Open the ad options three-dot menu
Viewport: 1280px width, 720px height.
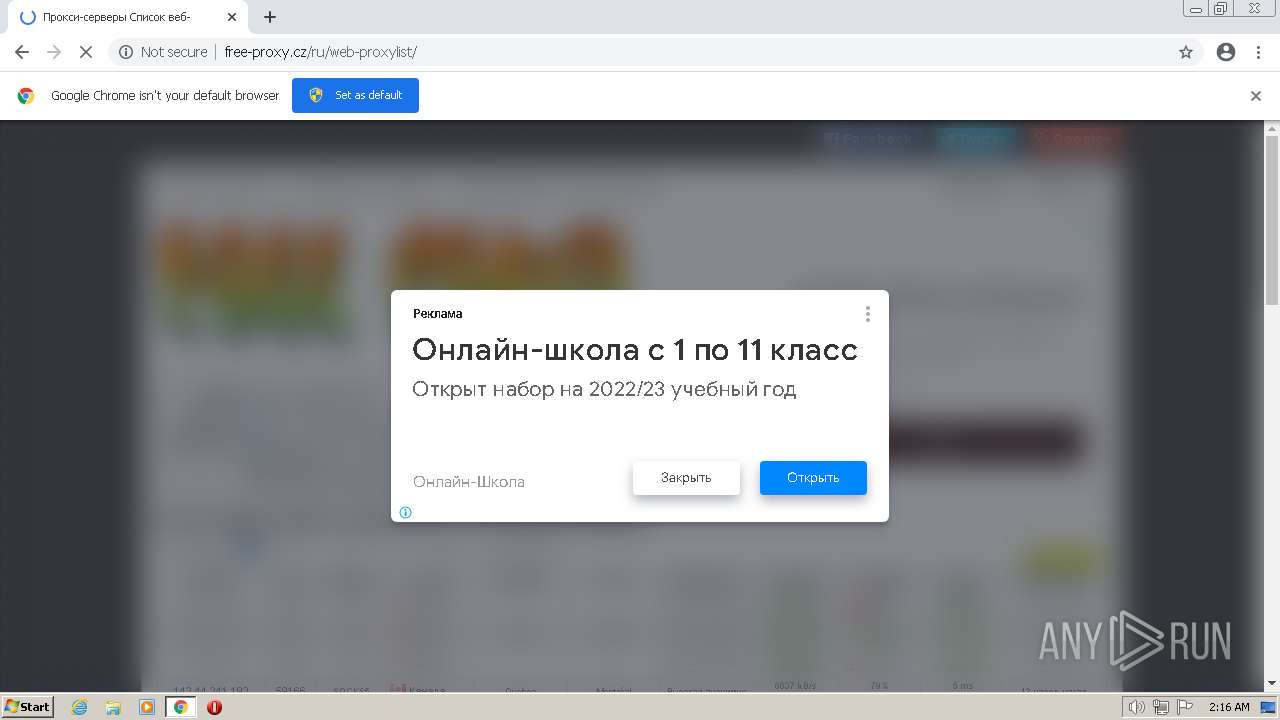pos(868,314)
